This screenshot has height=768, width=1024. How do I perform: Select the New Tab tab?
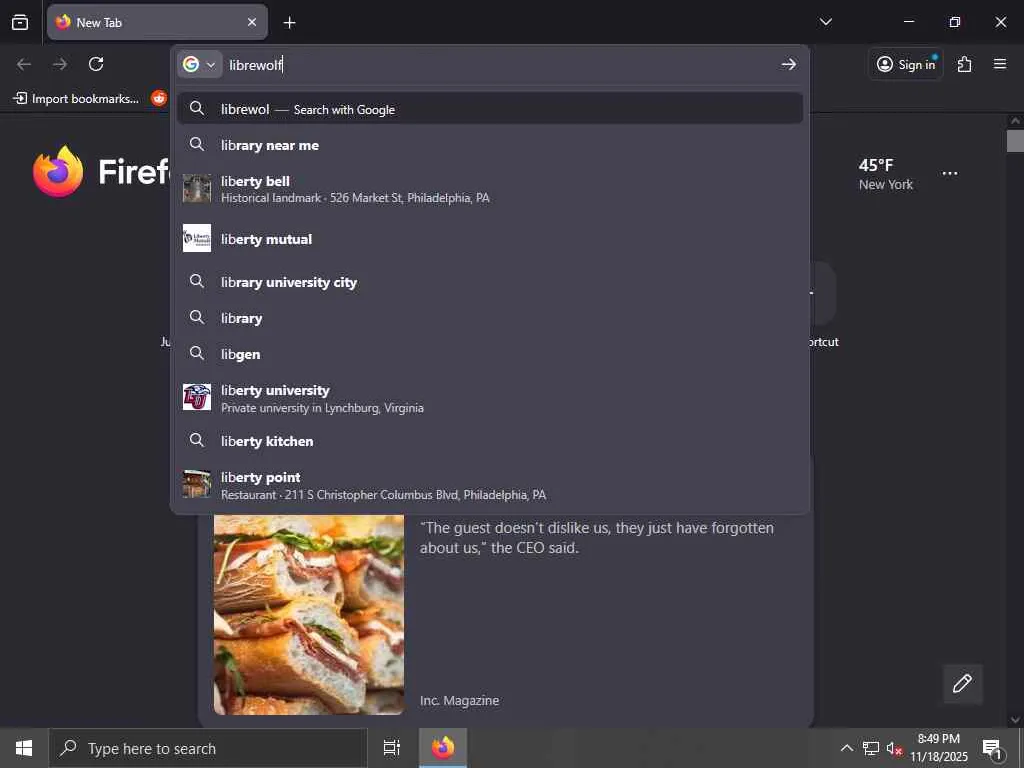[x=157, y=22]
